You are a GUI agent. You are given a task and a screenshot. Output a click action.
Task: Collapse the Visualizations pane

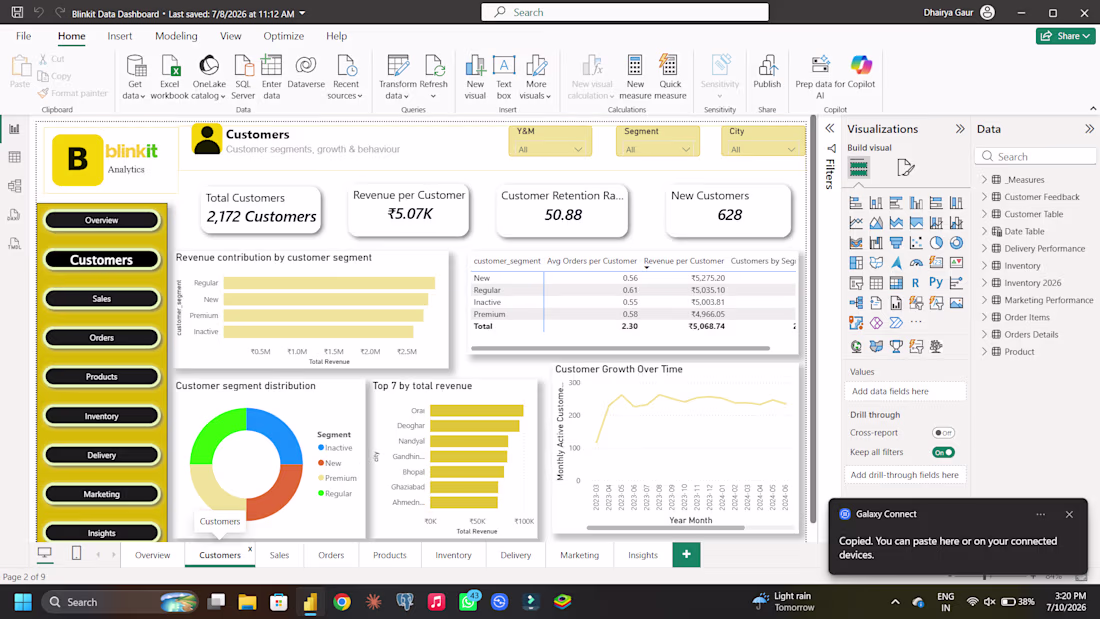(960, 129)
